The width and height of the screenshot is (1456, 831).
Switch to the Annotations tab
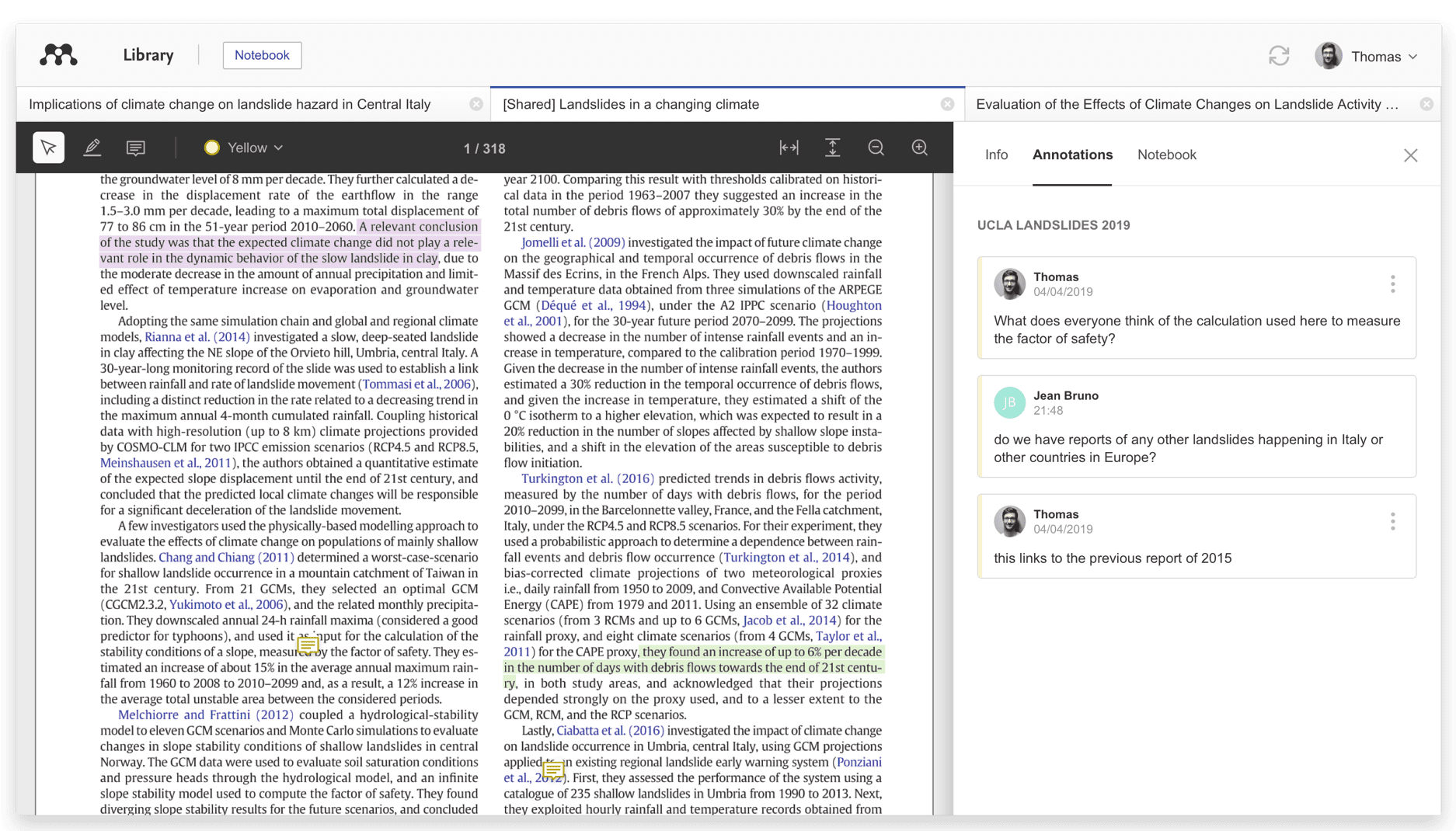(1072, 155)
